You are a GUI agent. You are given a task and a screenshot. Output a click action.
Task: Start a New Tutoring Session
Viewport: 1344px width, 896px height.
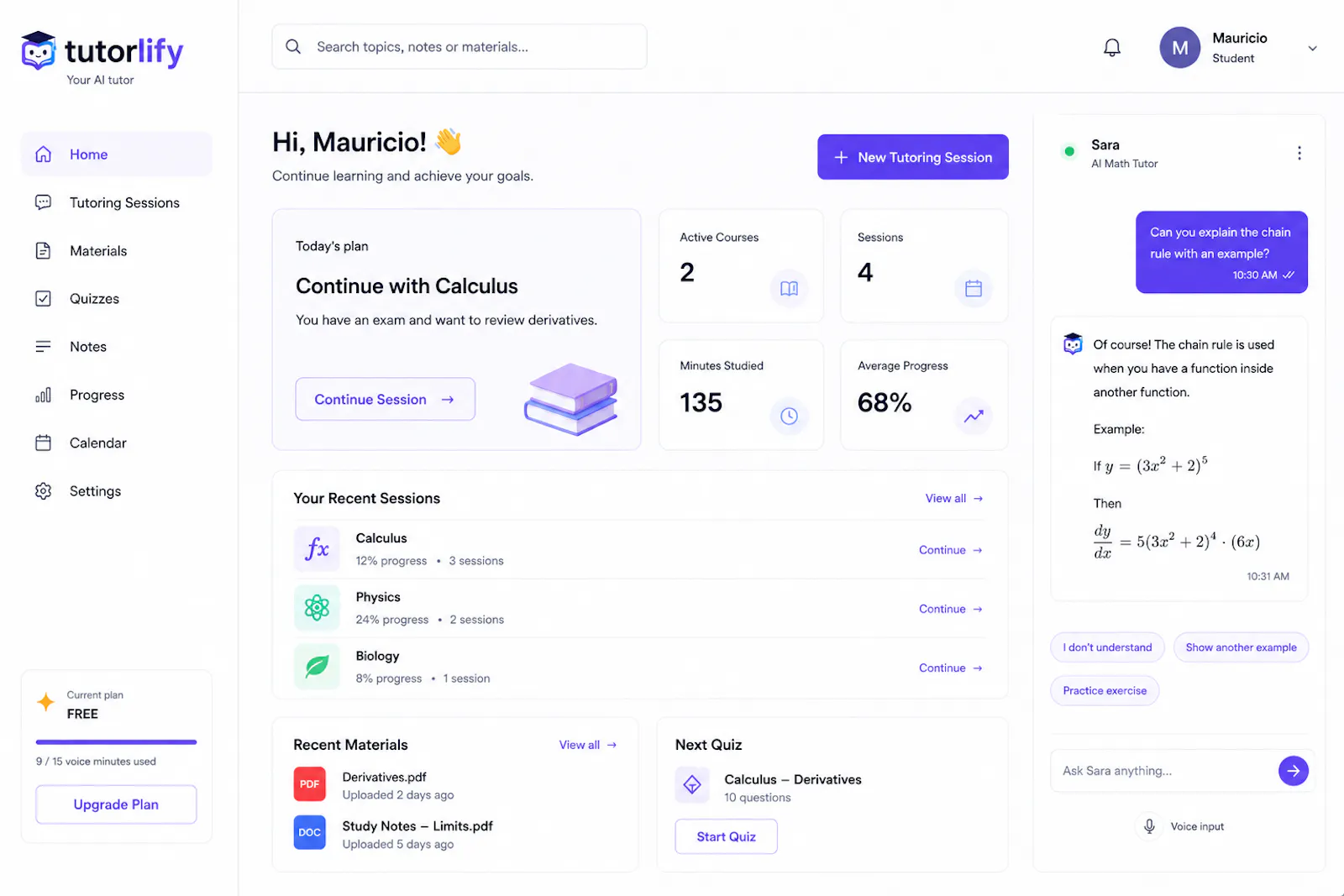tap(913, 157)
